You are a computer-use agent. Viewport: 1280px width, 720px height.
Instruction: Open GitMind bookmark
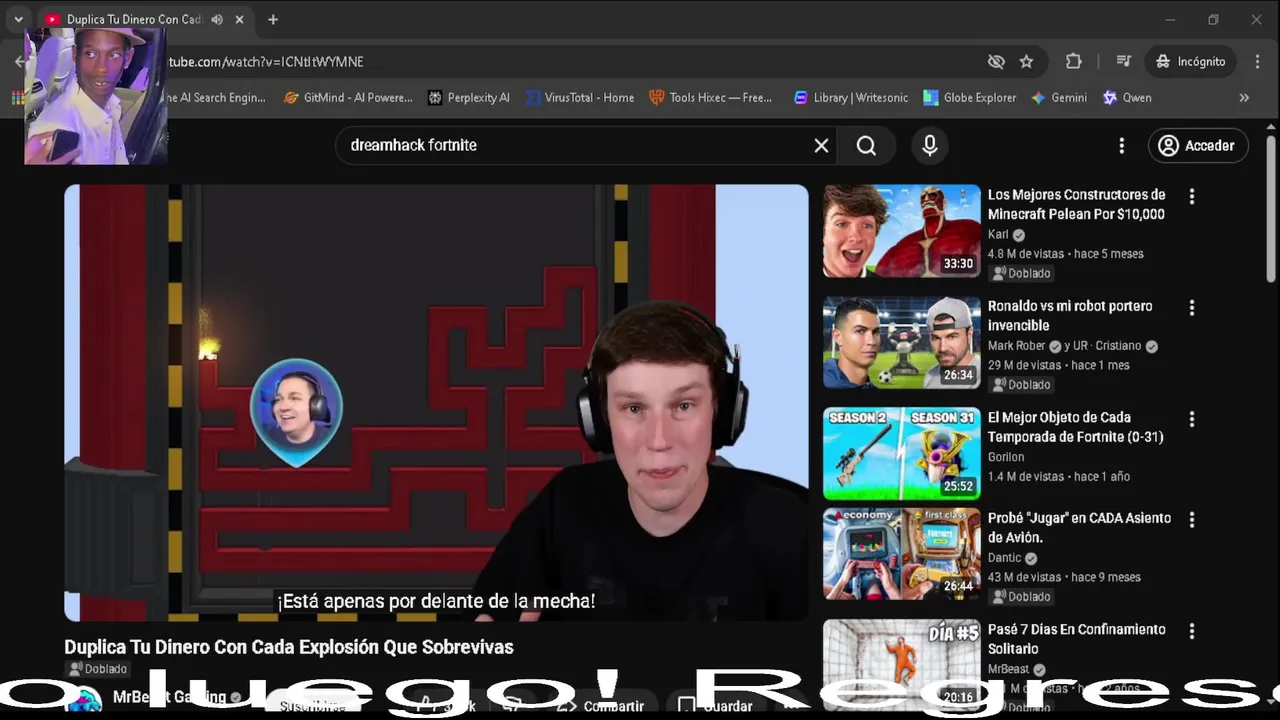[348, 98]
